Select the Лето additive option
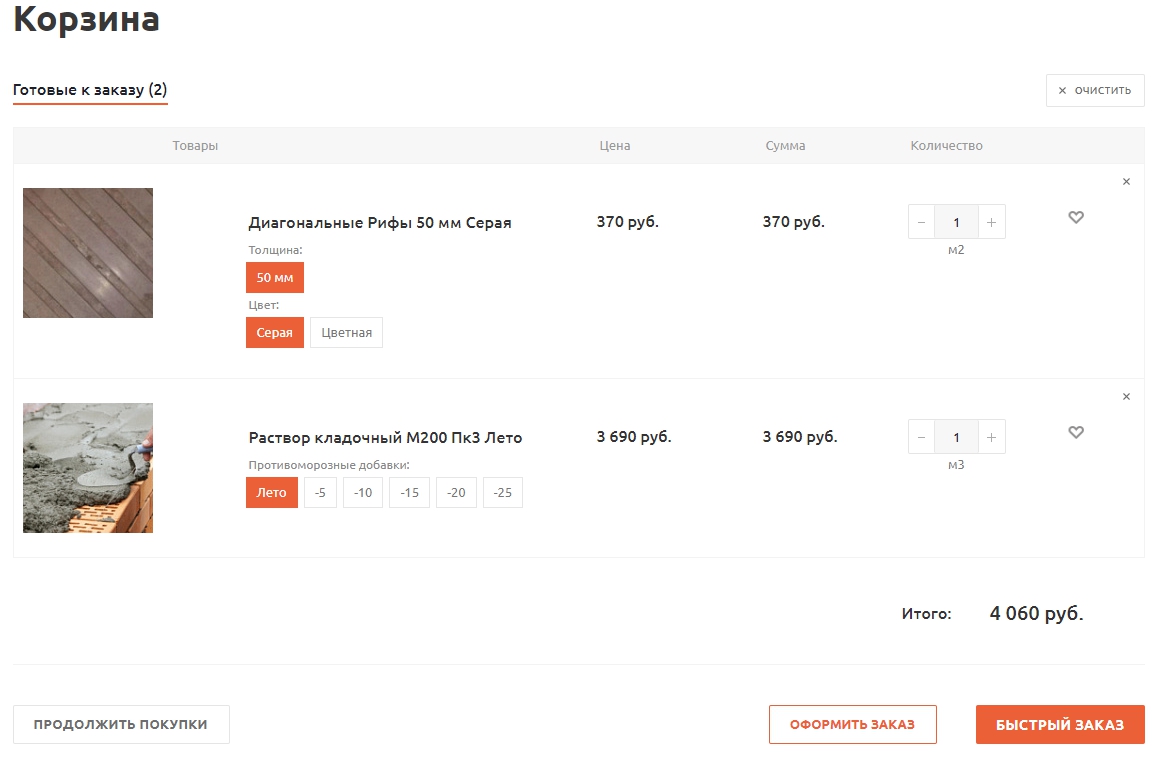Screen dimensions: 1162x770 point(271,493)
